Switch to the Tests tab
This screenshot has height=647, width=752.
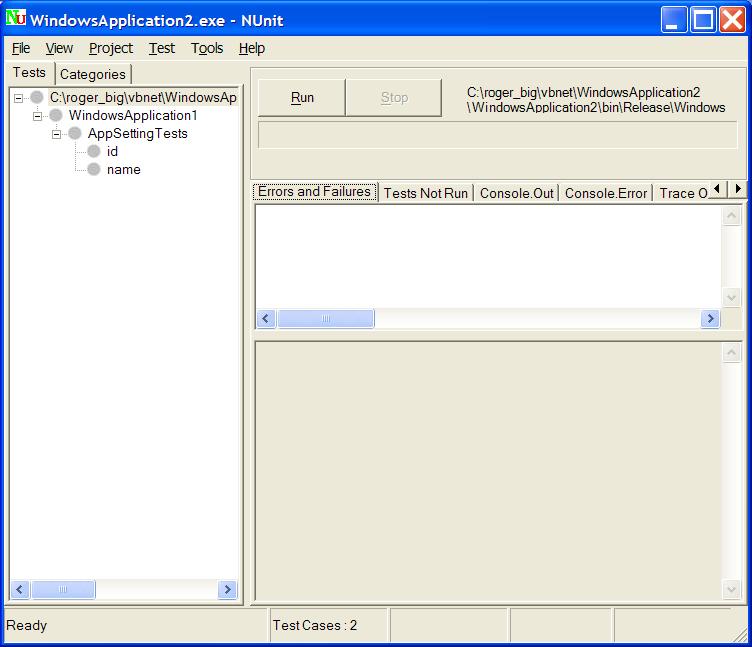30,73
